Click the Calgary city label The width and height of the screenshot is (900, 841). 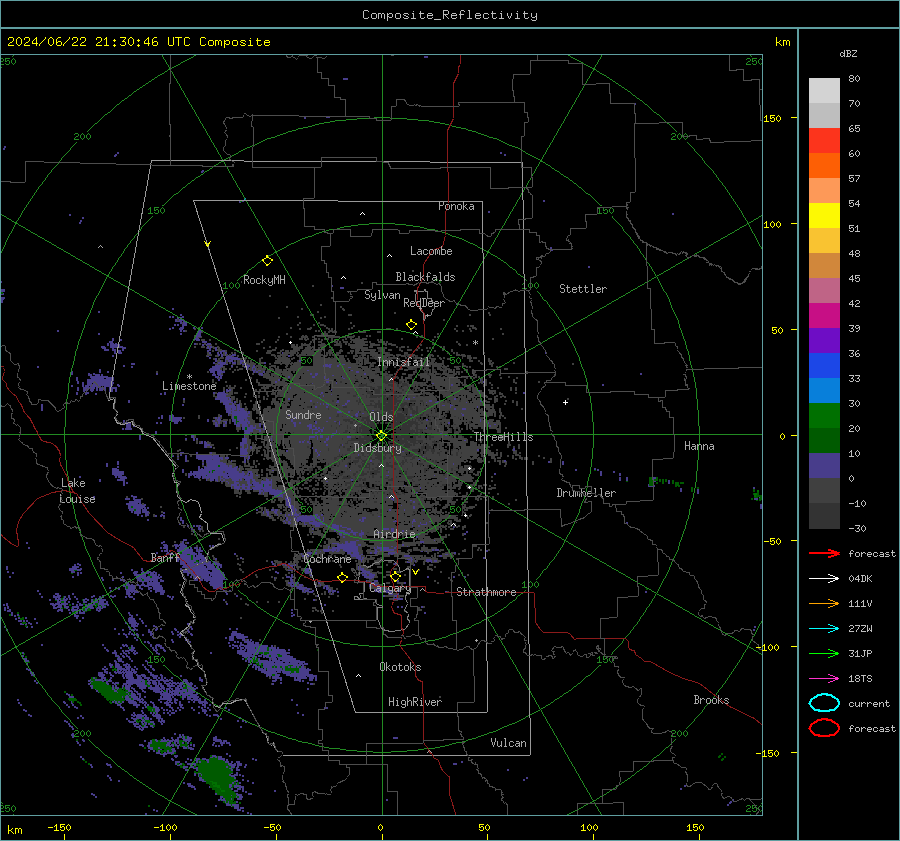[390, 588]
